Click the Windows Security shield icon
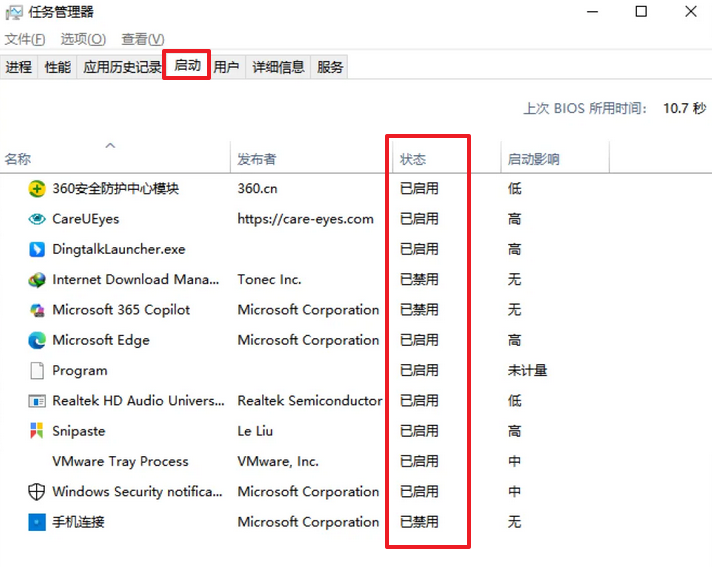The height and width of the screenshot is (567, 712). (x=37, y=492)
